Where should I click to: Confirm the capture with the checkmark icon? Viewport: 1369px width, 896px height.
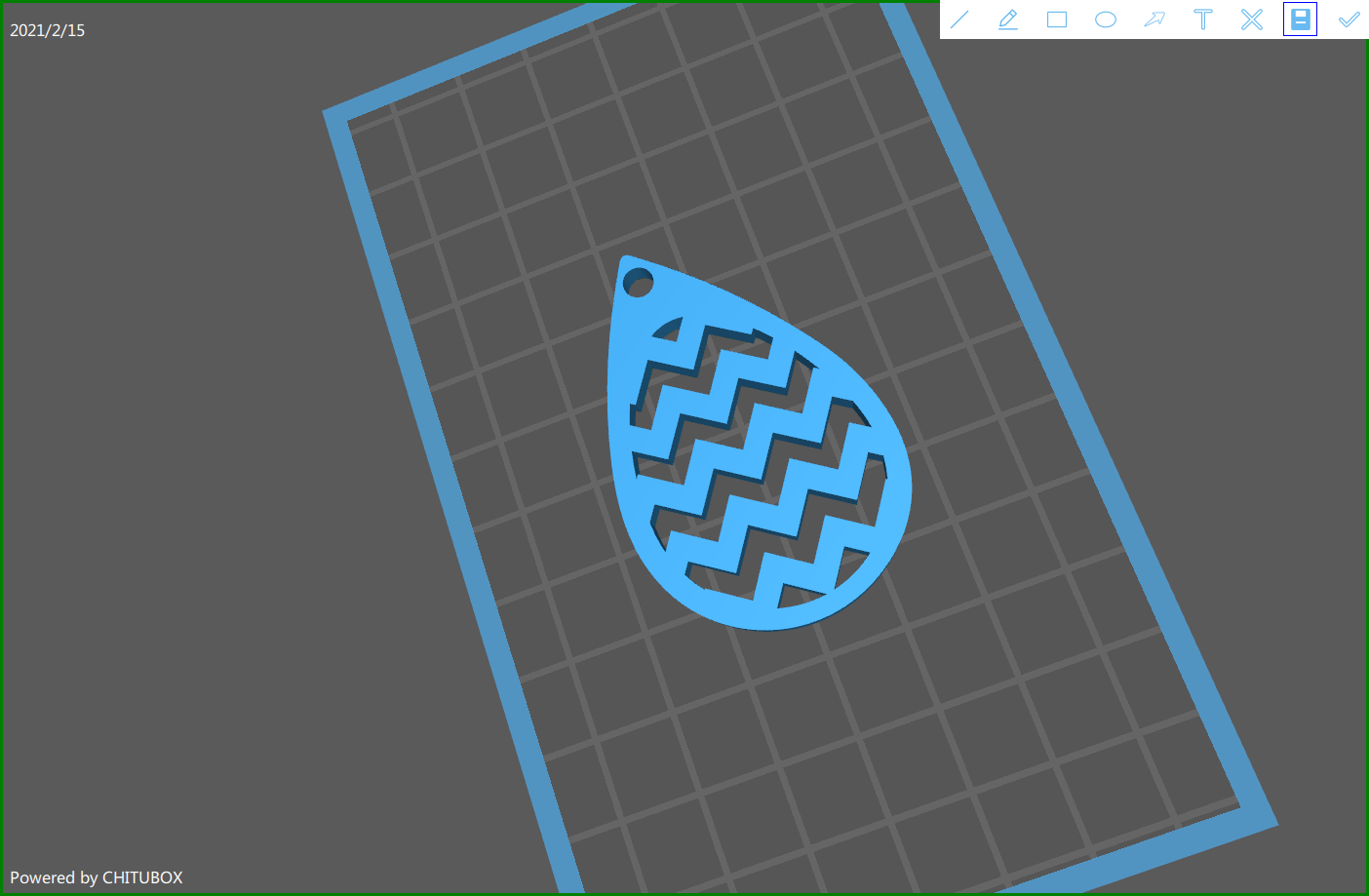click(x=1349, y=19)
